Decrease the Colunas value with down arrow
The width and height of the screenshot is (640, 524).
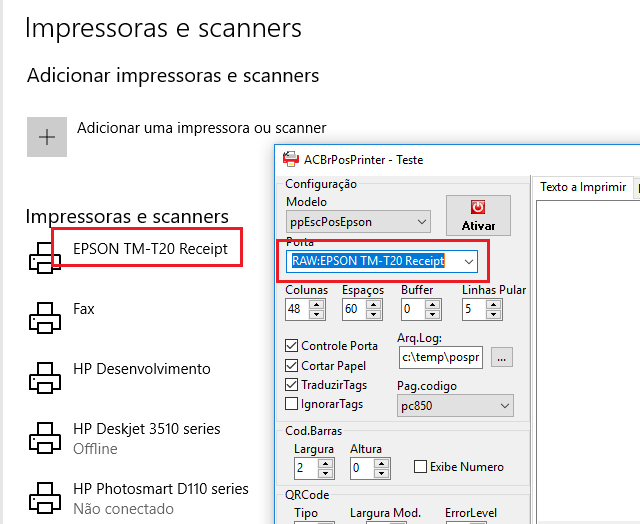coord(317,314)
